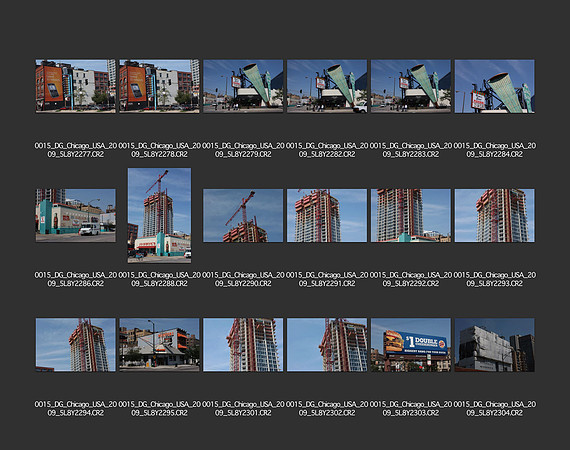Click filename text ending 5L8Y2278.CR2
The height and width of the screenshot is (450, 570).
pos(159,150)
